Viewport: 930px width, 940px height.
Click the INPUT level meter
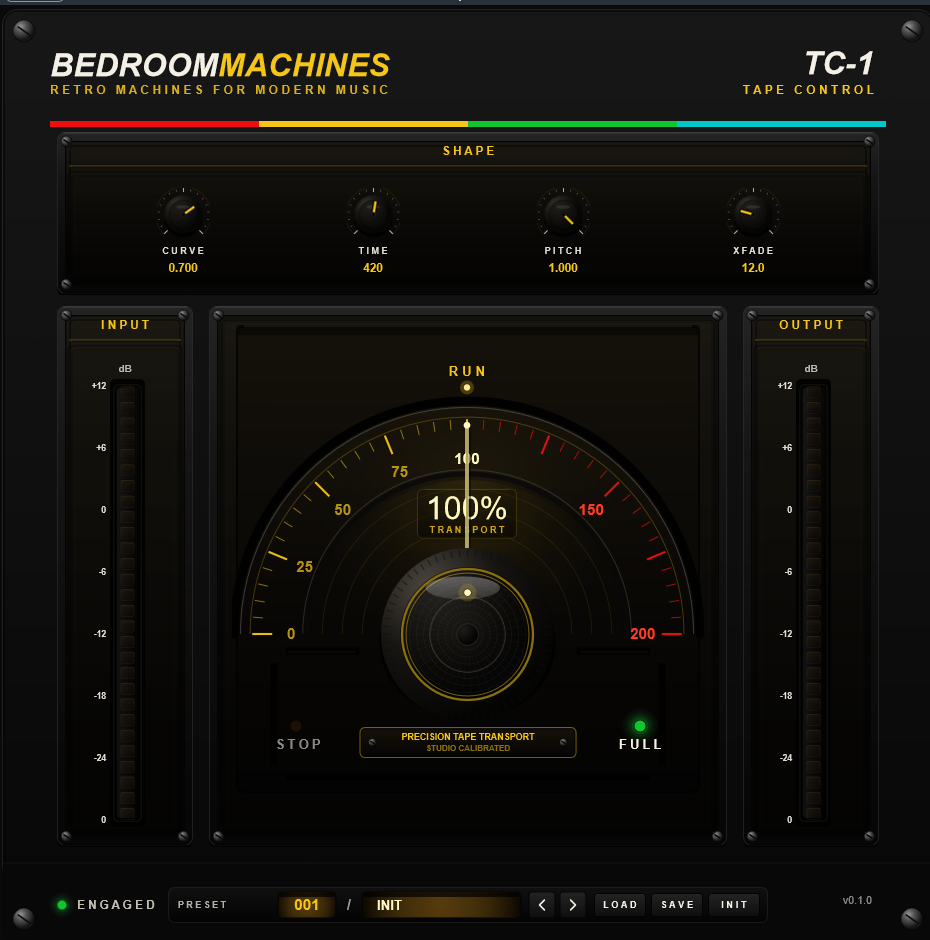127,601
